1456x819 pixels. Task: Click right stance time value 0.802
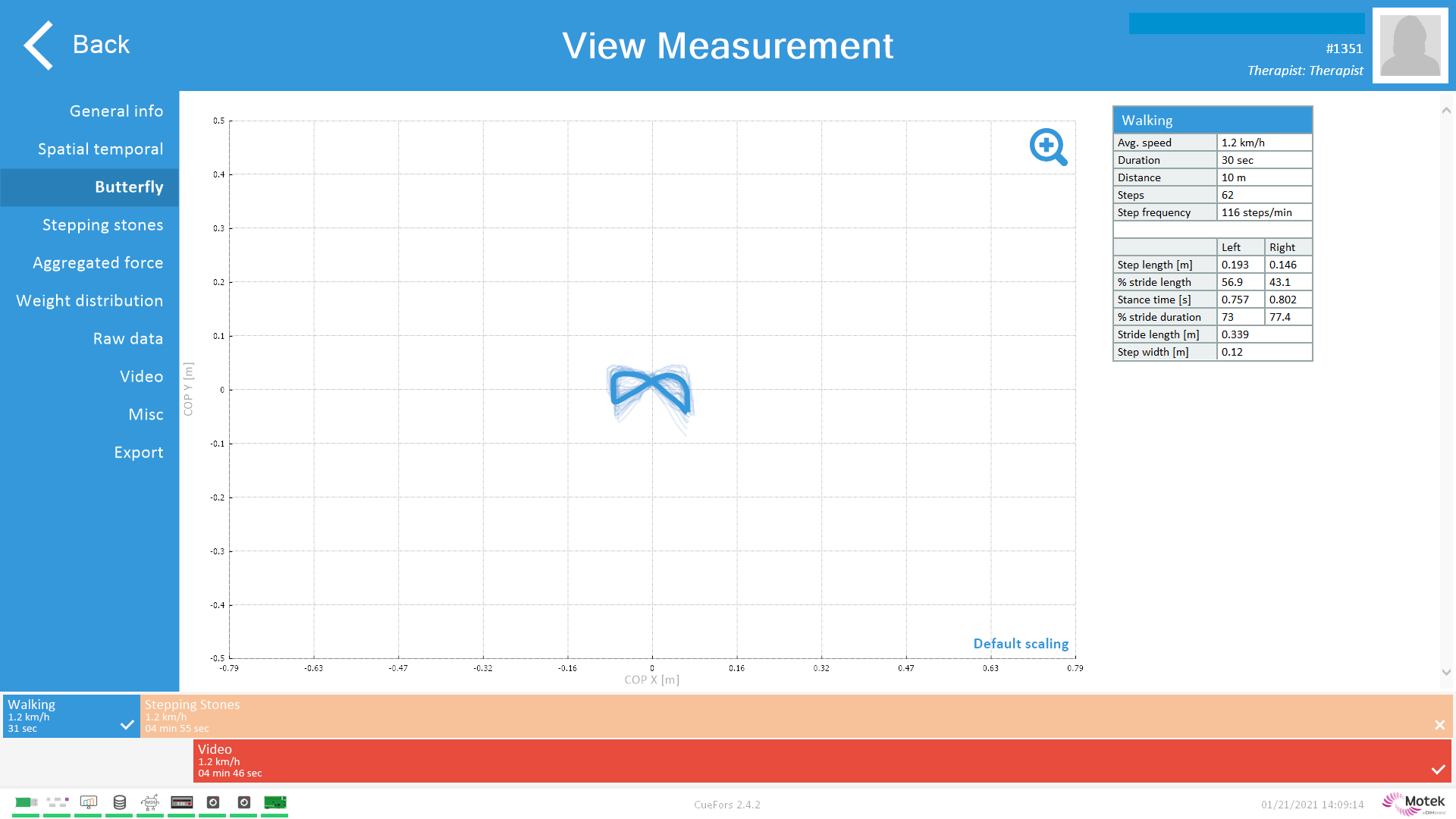point(1288,300)
